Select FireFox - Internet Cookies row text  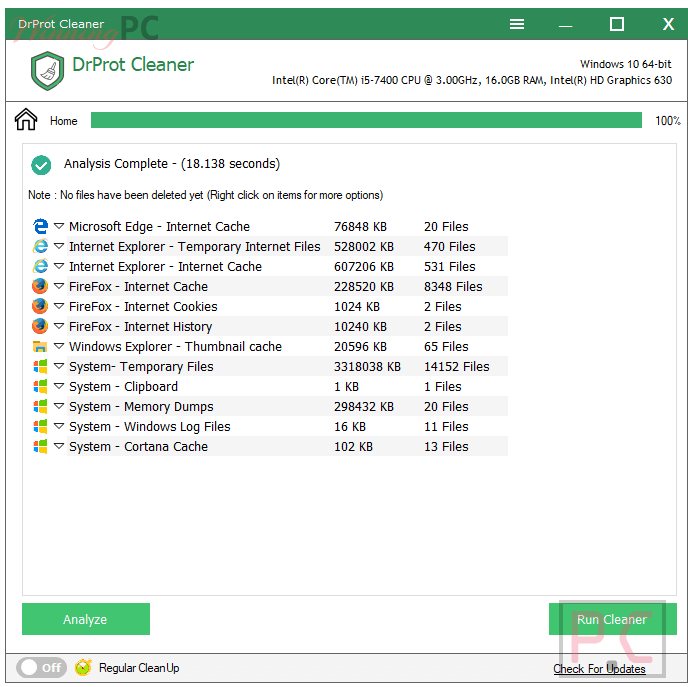click(x=143, y=306)
